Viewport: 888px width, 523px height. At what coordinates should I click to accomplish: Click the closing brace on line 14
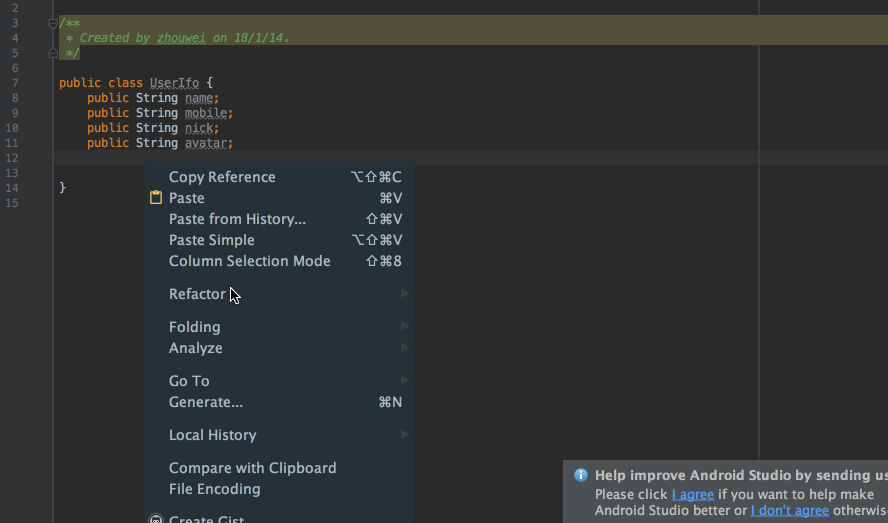pyautogui.click(x=62, y=187)
